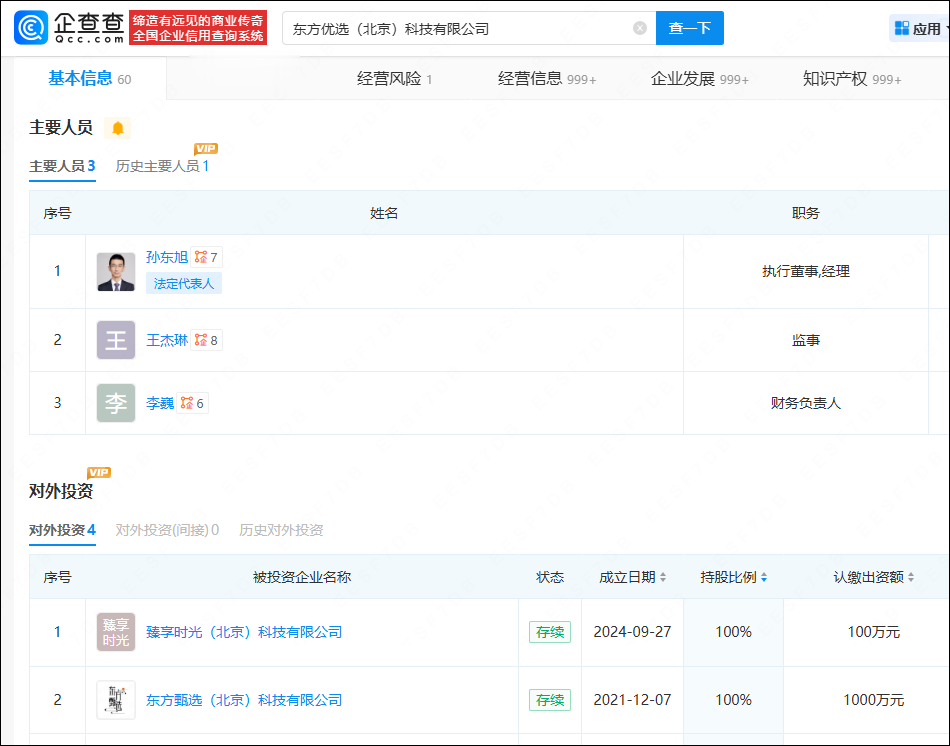The height and width of the screenshot is (746, 950).
Task: Click the 查一下 search button
Action: pos(689,28)
